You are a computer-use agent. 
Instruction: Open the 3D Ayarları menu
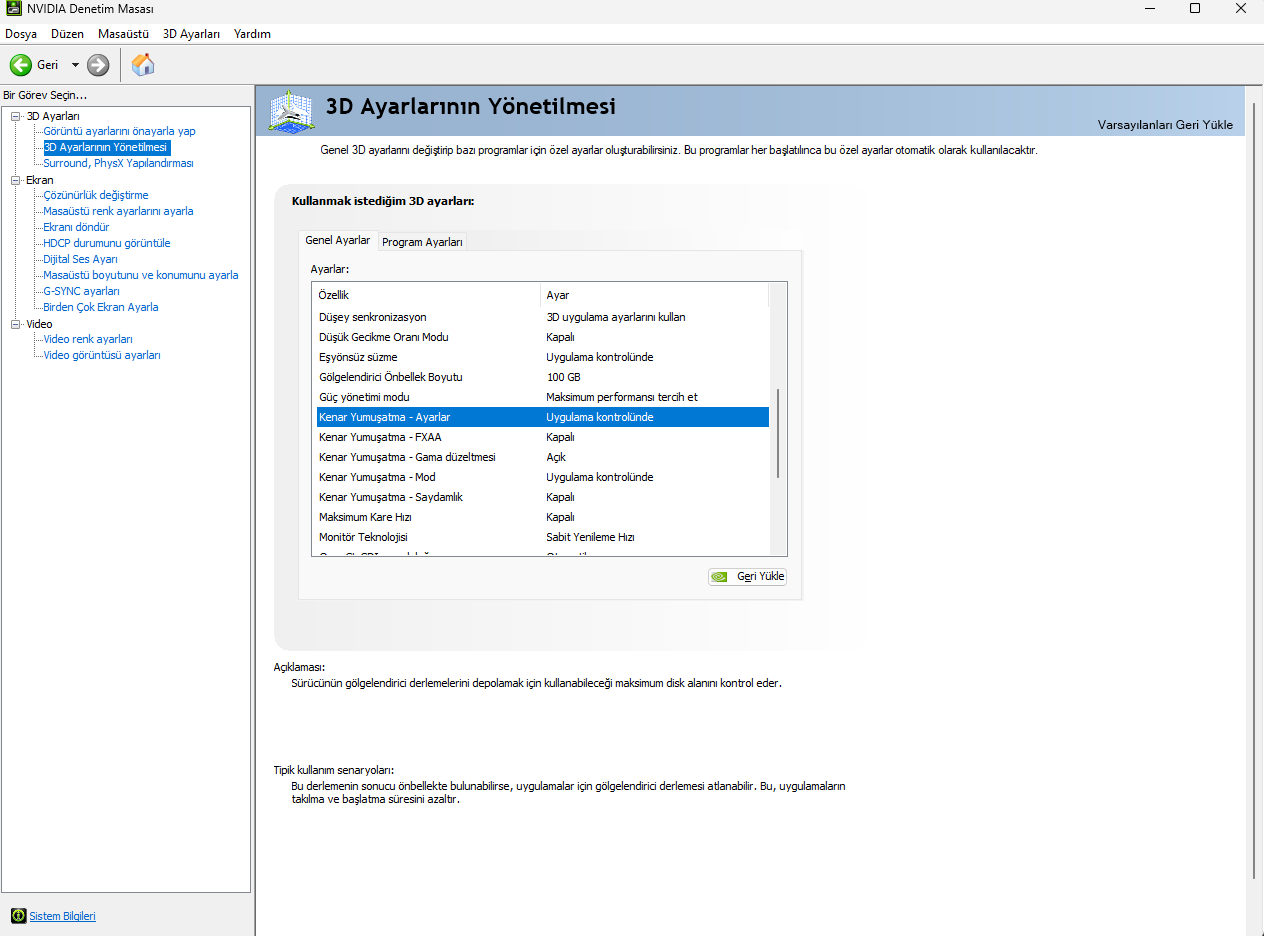coord(191,34)
